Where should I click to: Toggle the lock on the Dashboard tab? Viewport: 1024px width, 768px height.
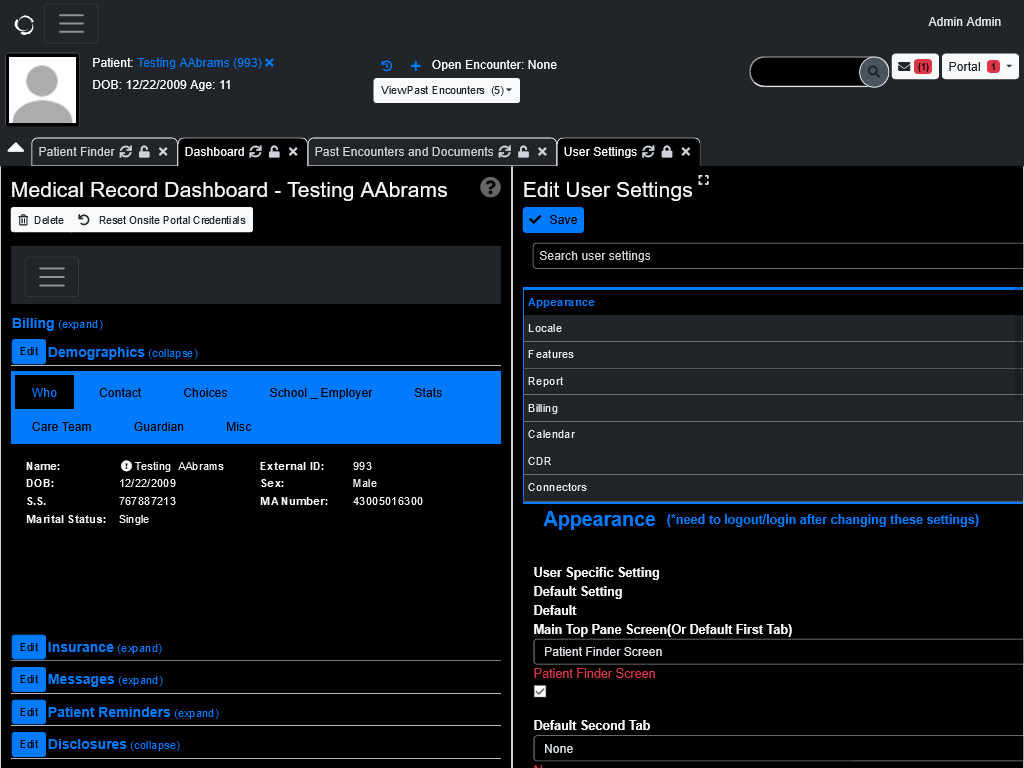click(273, 151)
